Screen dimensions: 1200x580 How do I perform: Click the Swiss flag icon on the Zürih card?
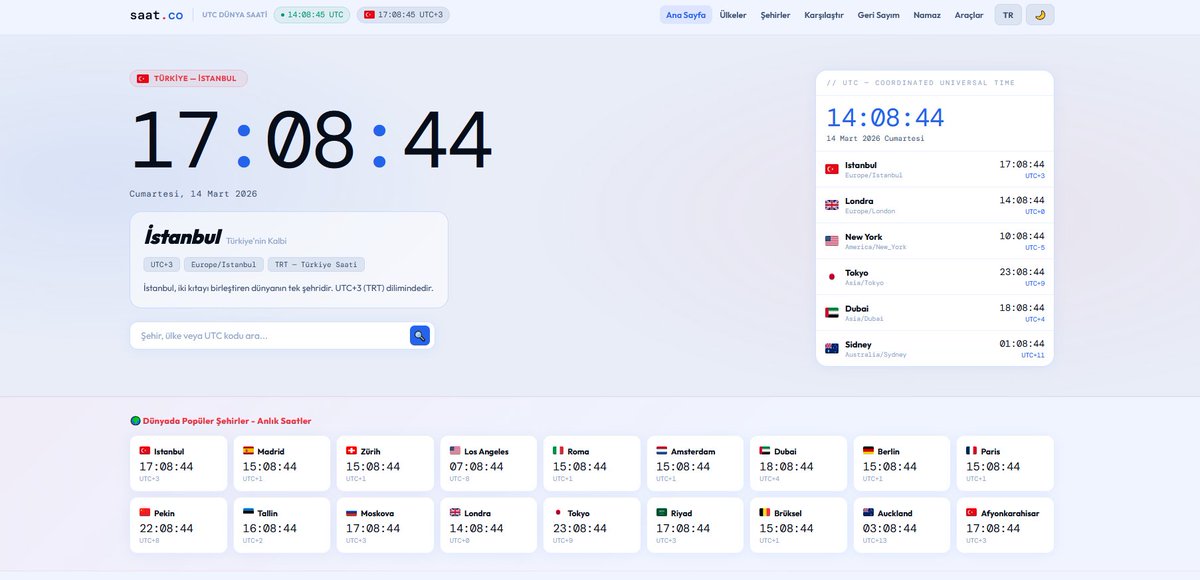pos(351,451)
